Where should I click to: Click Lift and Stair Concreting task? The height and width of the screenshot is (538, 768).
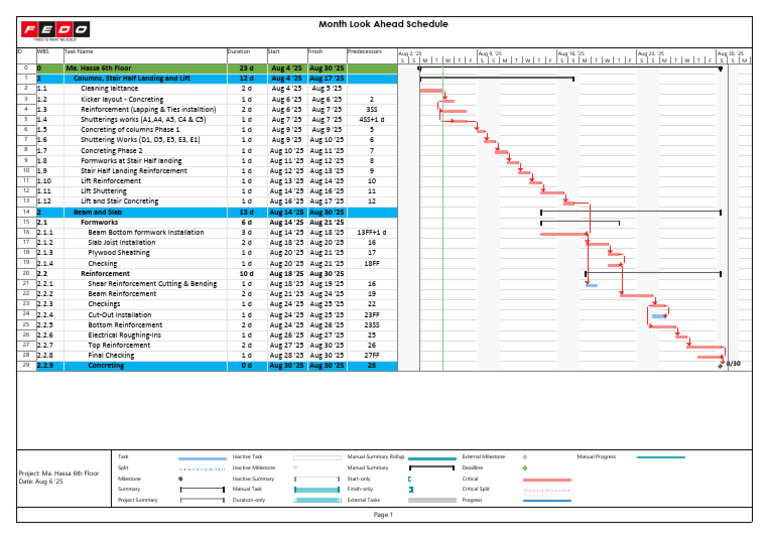pyautogui.click(x=120, y=201)
